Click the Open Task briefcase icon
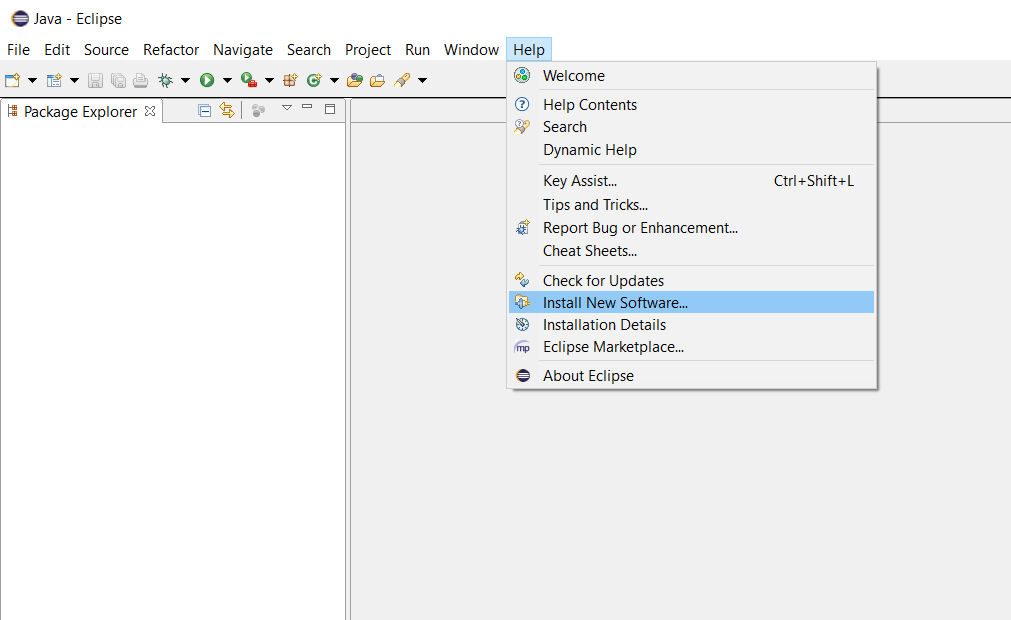The width and height of the screenshot is (1011, 620). (x=378, y=80)
